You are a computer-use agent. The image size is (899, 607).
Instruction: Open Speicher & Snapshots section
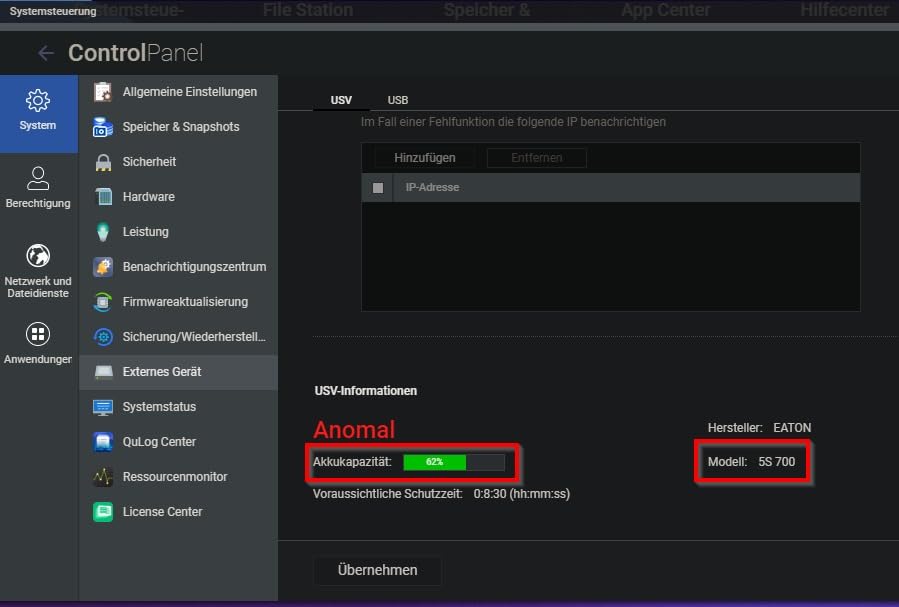181,127
